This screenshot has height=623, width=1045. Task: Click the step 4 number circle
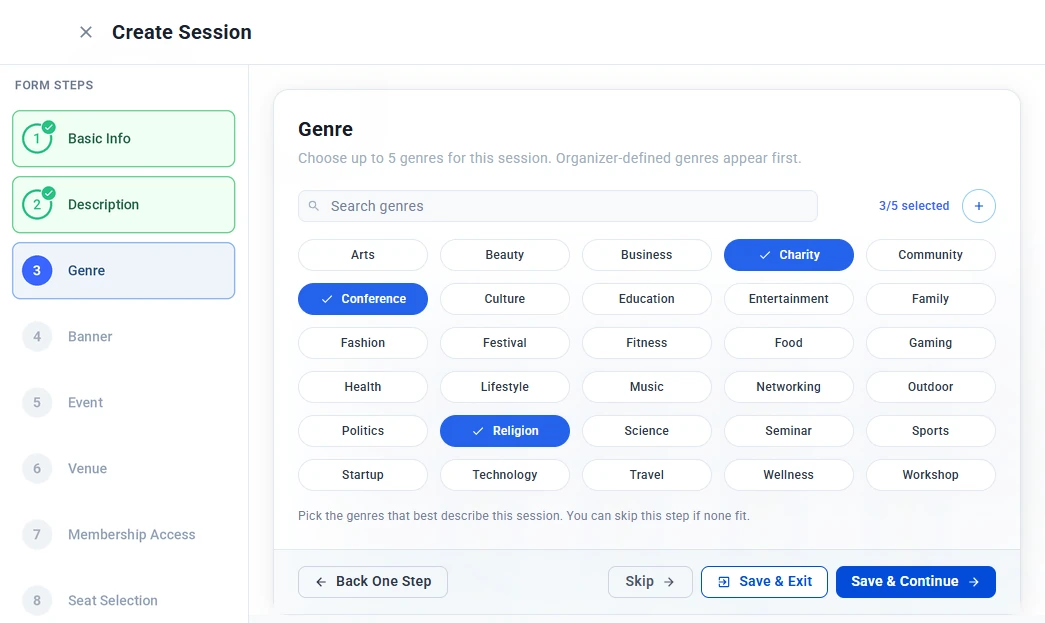pyautogui.click(x=37, y=336)
